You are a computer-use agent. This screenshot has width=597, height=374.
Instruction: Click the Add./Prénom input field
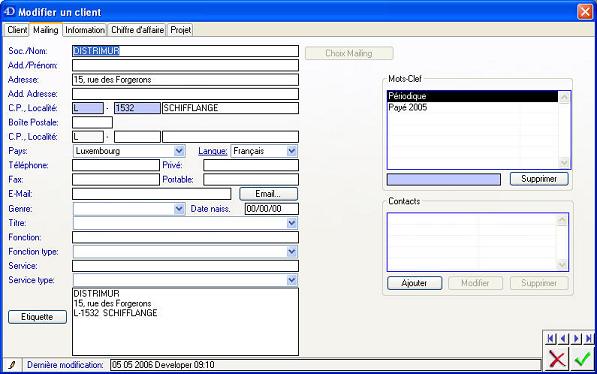tap(185, 65)
